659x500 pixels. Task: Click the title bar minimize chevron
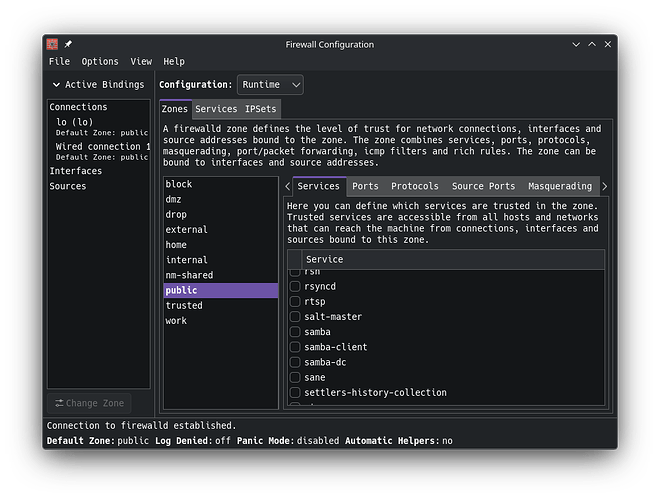point(576,45)
